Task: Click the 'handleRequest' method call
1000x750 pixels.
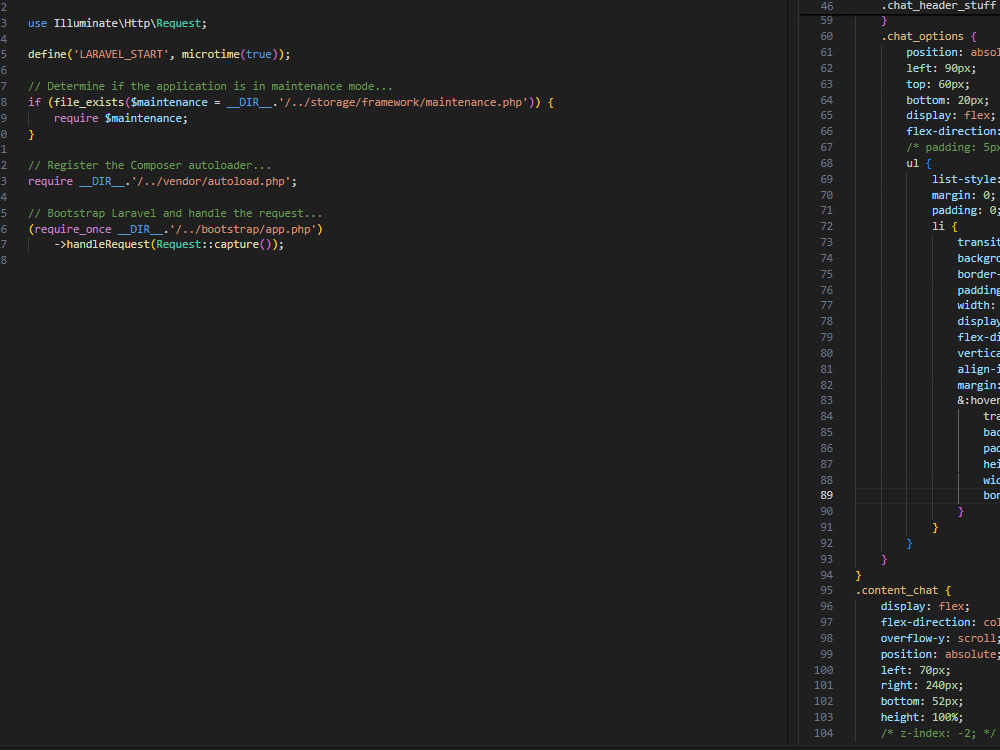Action: (108, 244)
